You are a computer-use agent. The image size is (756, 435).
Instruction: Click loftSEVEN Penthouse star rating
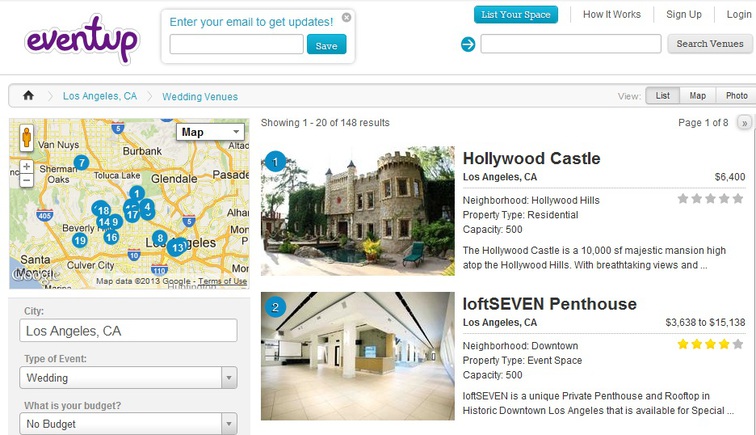[710, 344]
